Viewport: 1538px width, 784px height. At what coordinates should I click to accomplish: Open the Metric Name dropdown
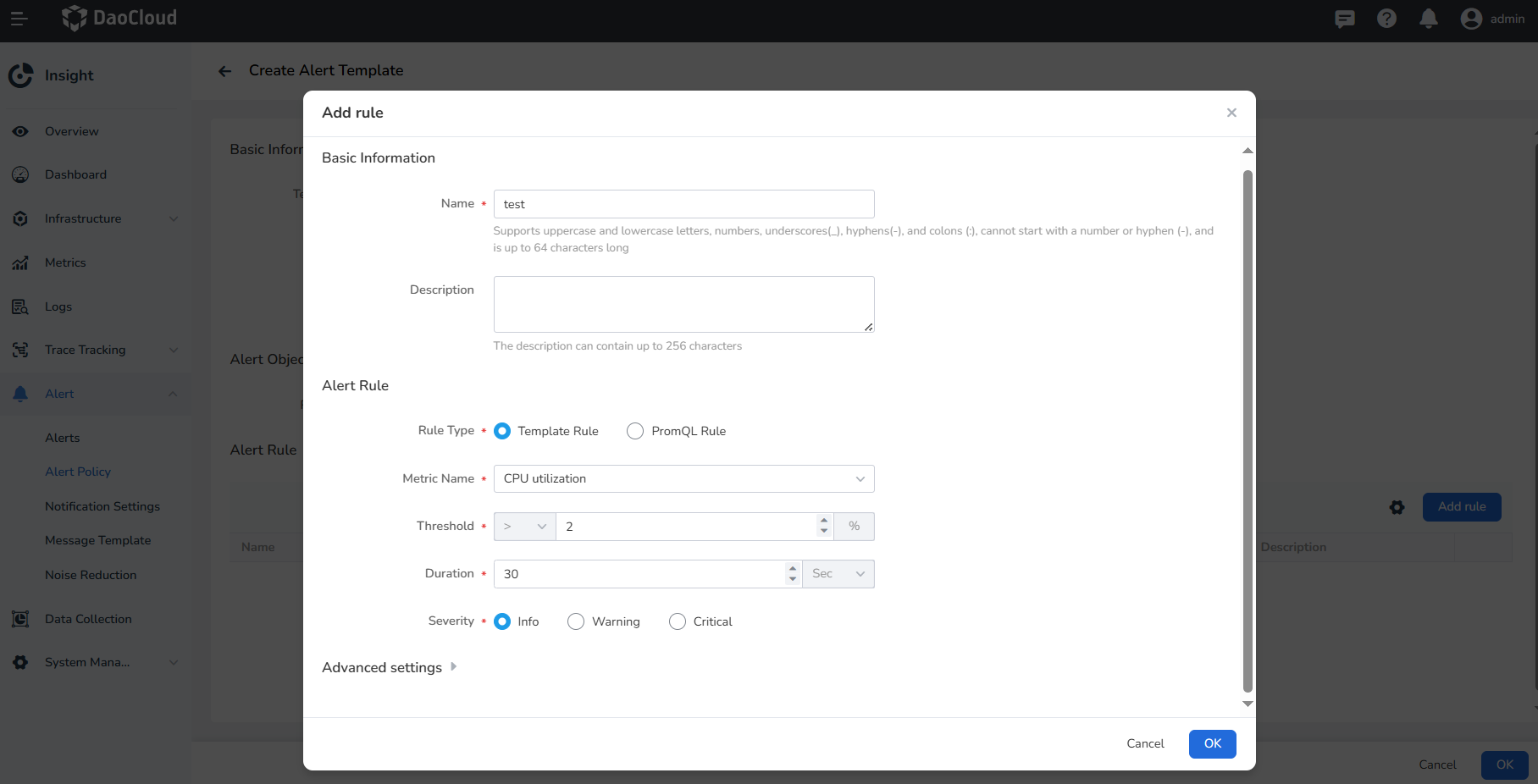683,478
